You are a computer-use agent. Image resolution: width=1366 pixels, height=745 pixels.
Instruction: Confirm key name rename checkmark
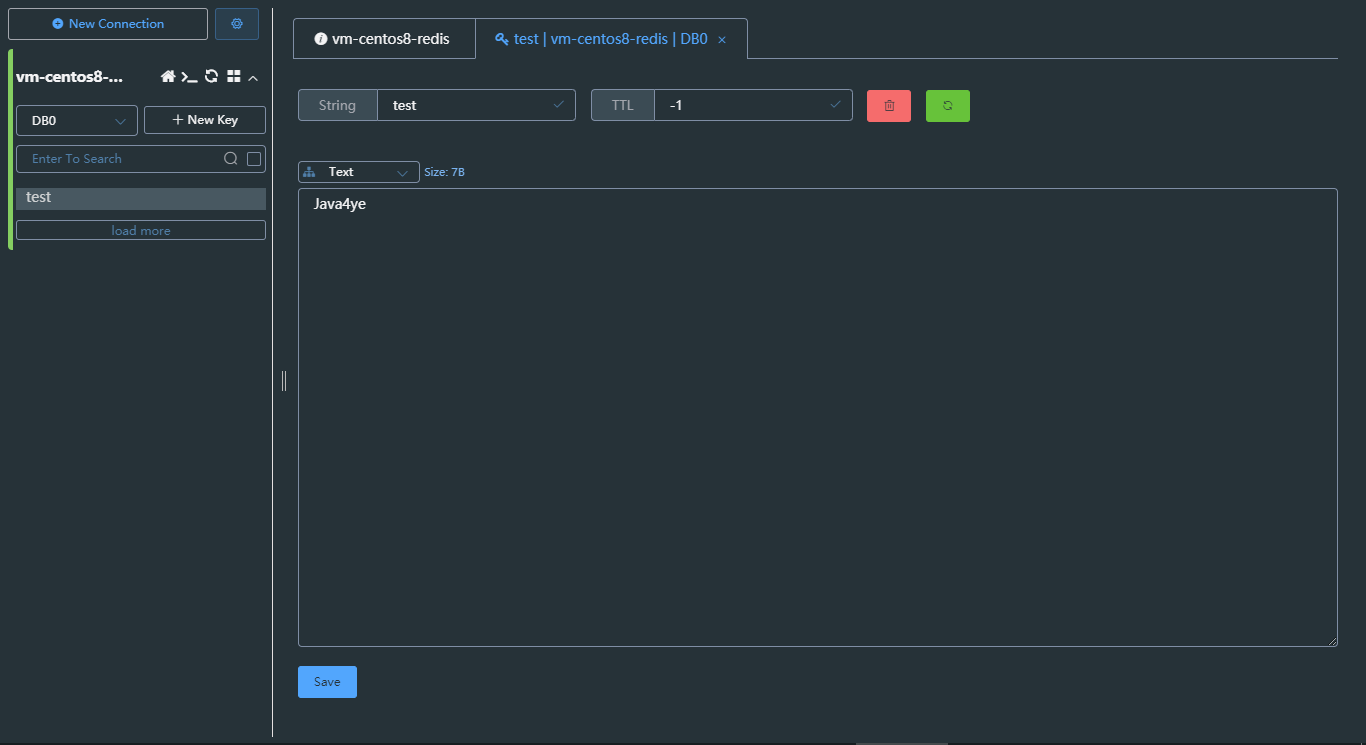[x=559, y=104]
